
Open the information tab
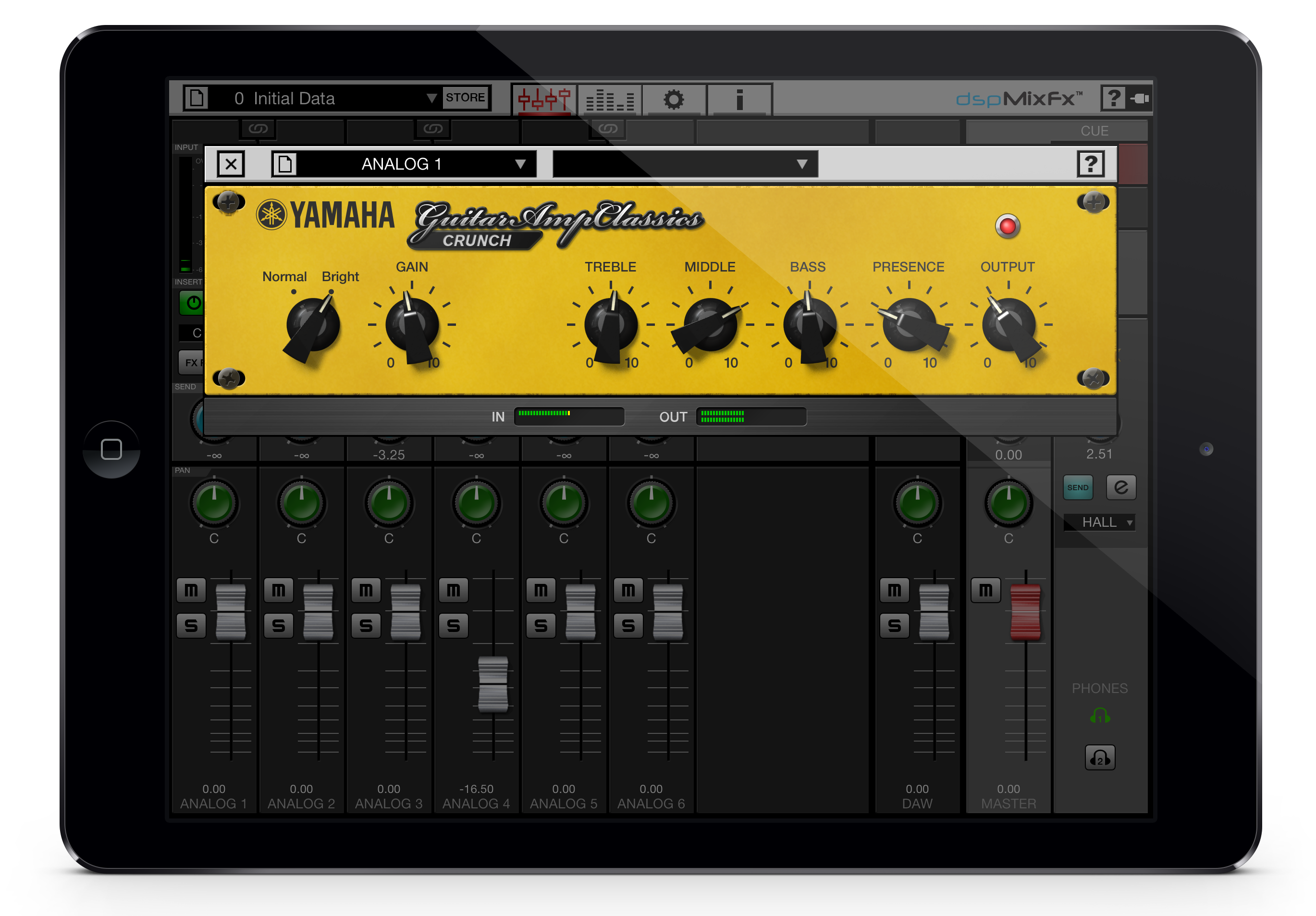pos(739,99)
